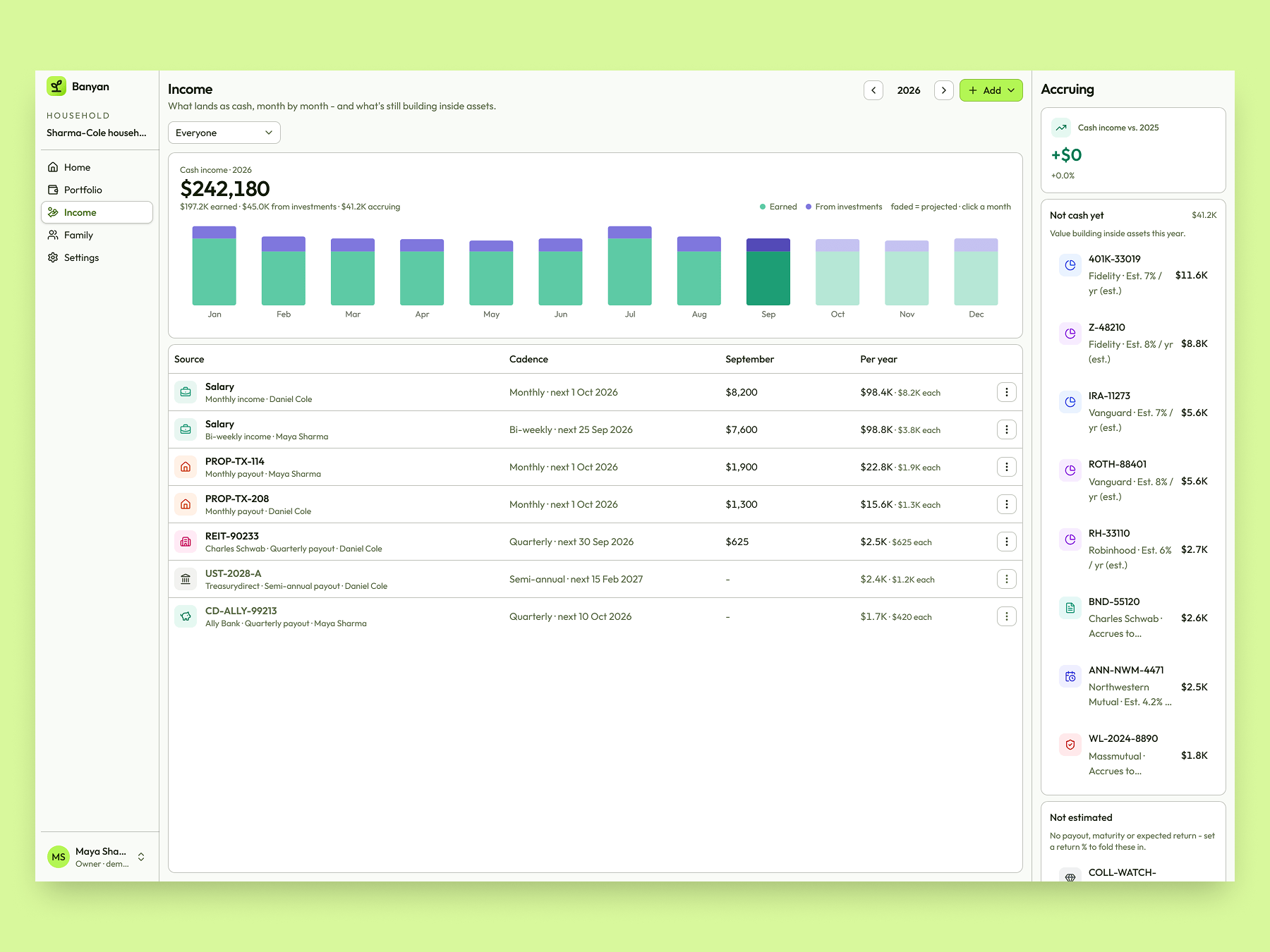Open row menu for PROP-TX-114
Screen dimensions: 1270x952
point(1007,467)
